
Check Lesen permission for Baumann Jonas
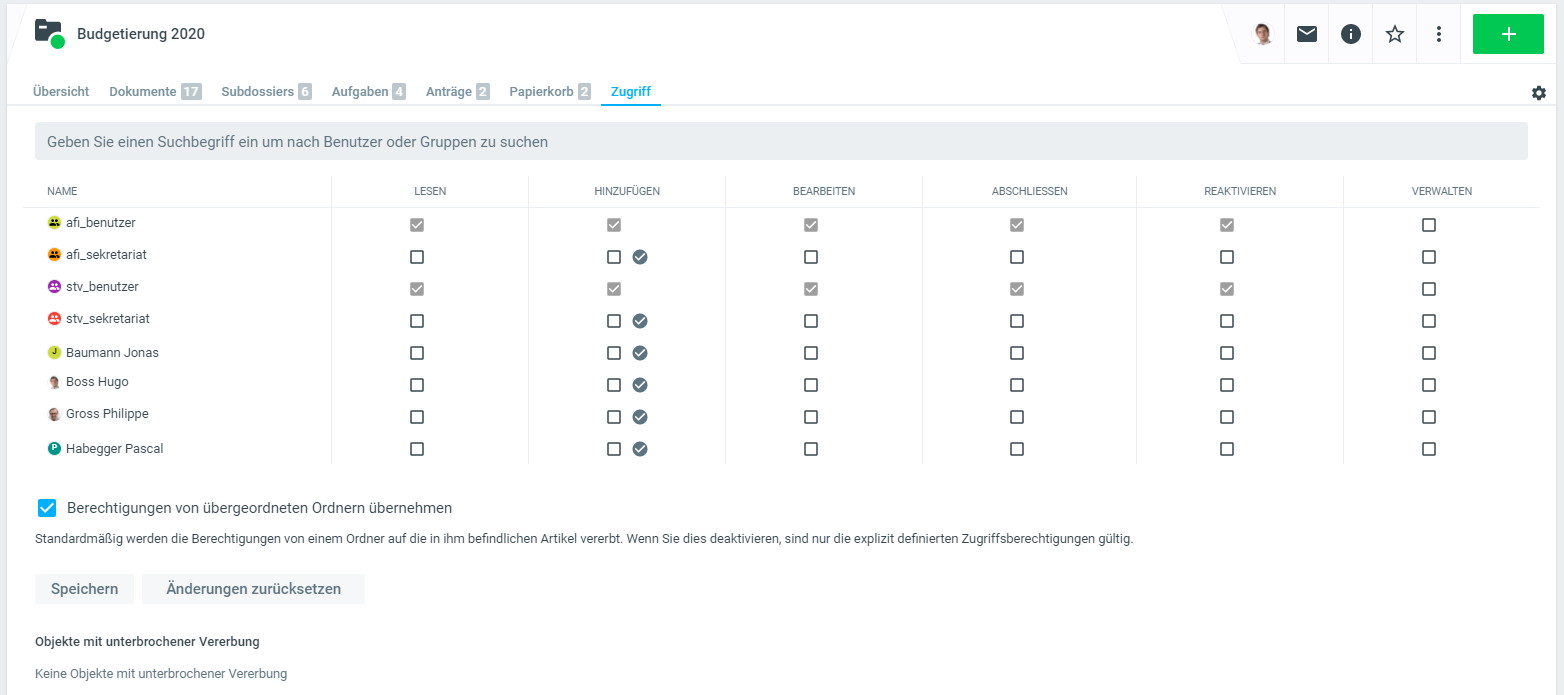click(x=417, y=353)
